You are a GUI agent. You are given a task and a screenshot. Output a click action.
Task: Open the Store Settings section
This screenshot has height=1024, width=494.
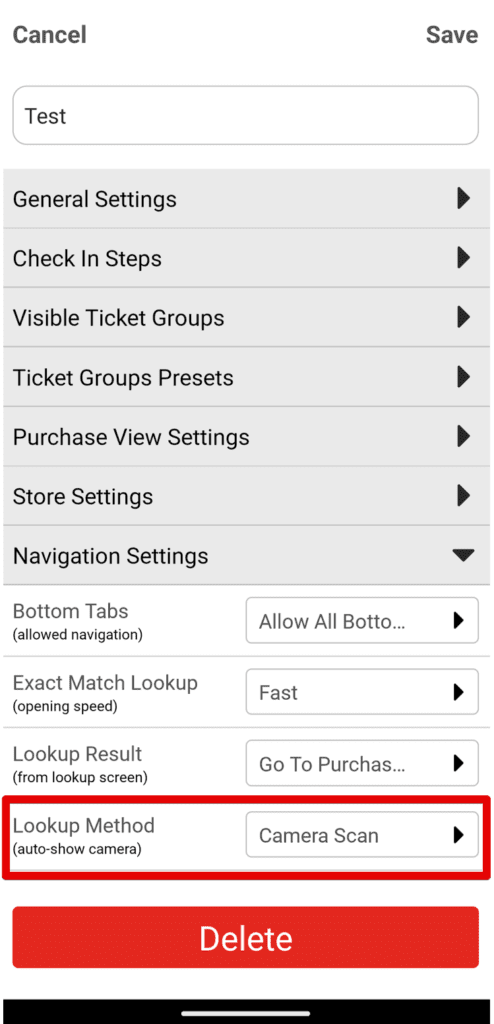coord(247,496)
